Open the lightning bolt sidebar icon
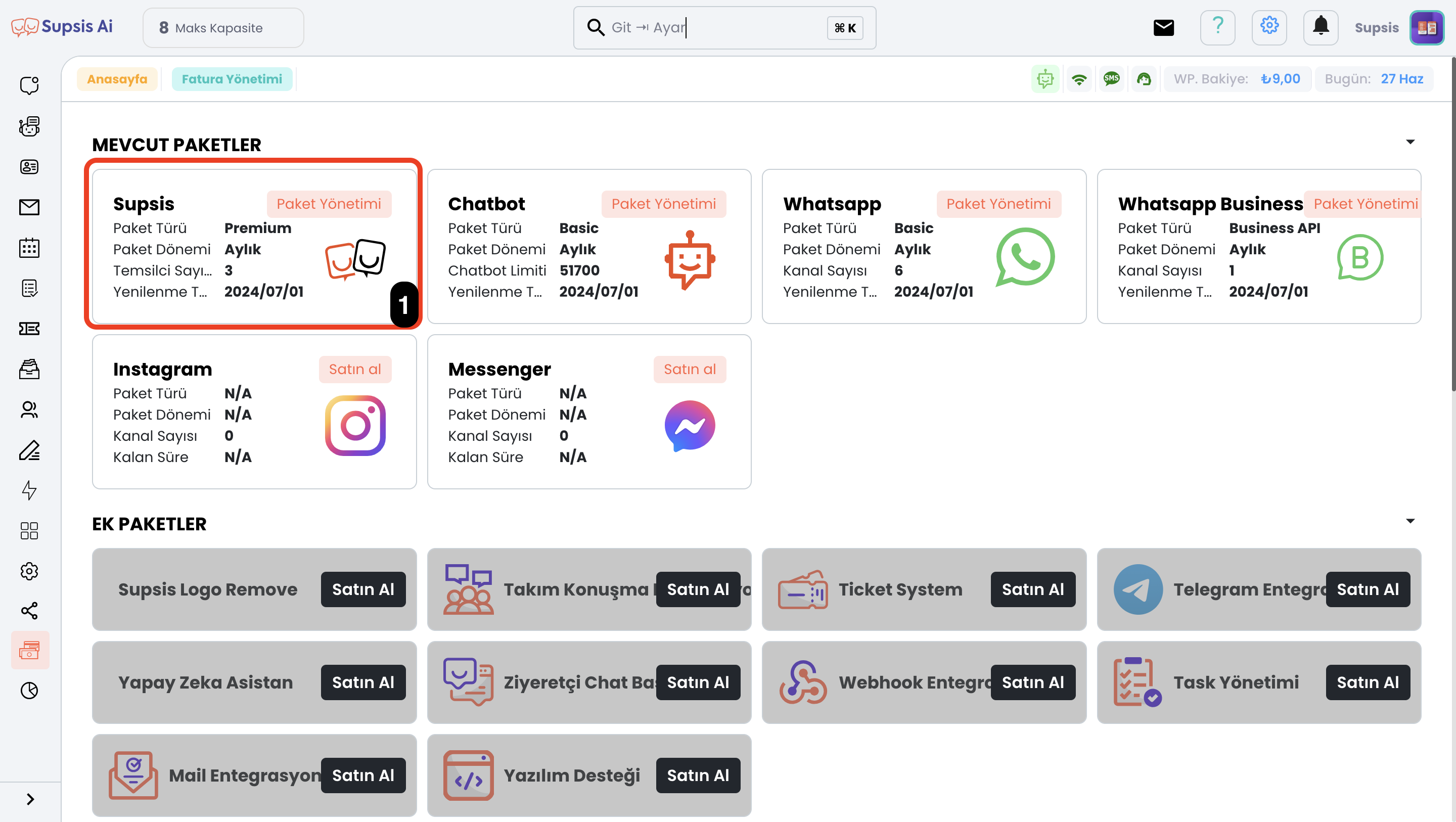 [29, 490]
